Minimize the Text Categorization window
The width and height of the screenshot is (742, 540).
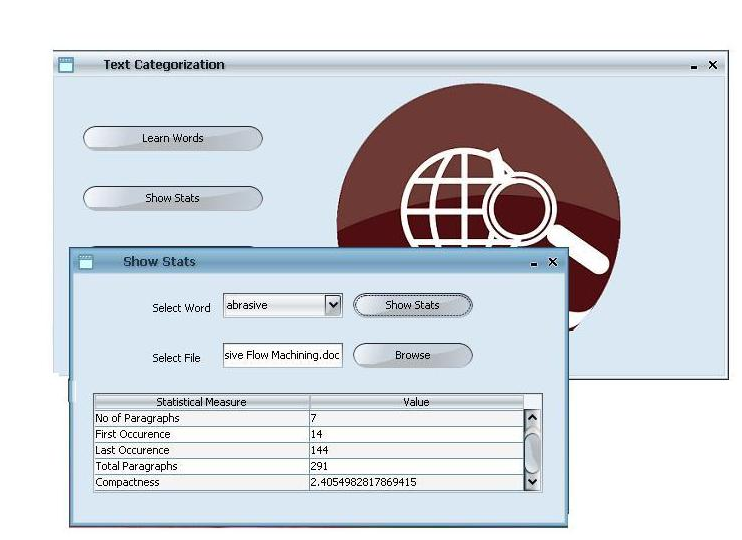pyautogui.click(x=694, y=67)
